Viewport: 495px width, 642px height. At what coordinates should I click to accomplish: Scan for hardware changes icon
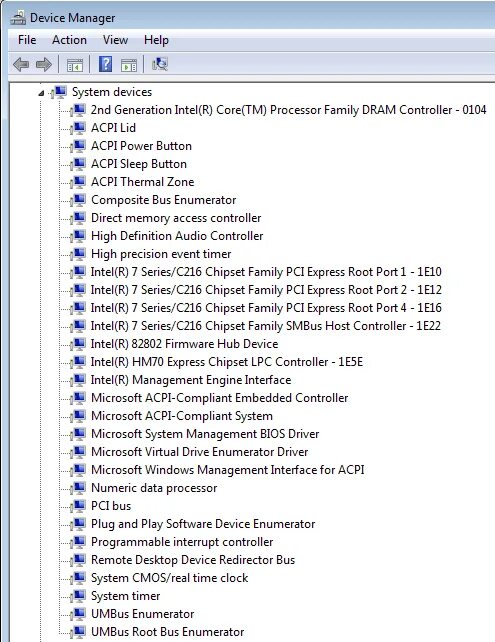pyautogui.click(x=160, y=64)
